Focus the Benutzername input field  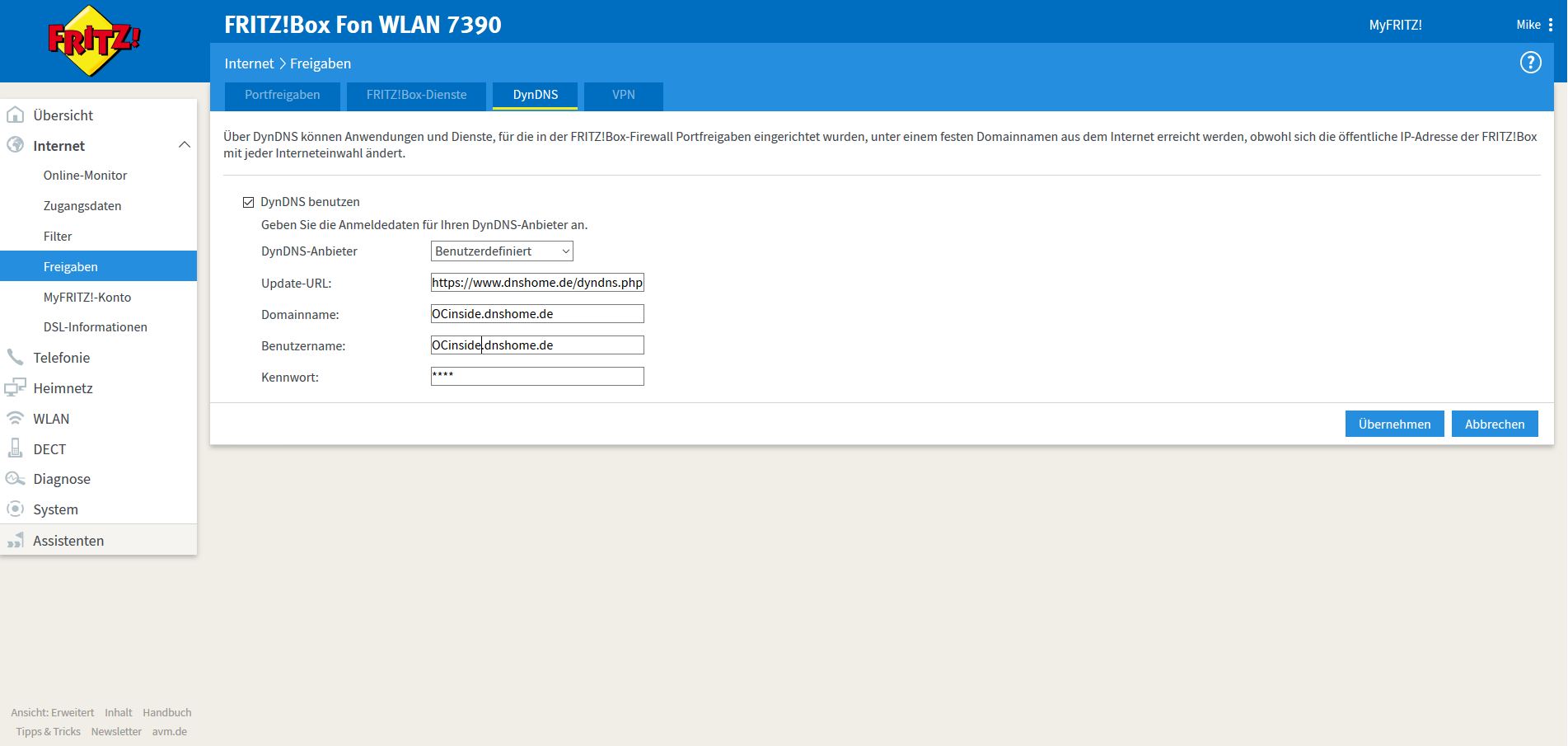(x=537, y=345)
